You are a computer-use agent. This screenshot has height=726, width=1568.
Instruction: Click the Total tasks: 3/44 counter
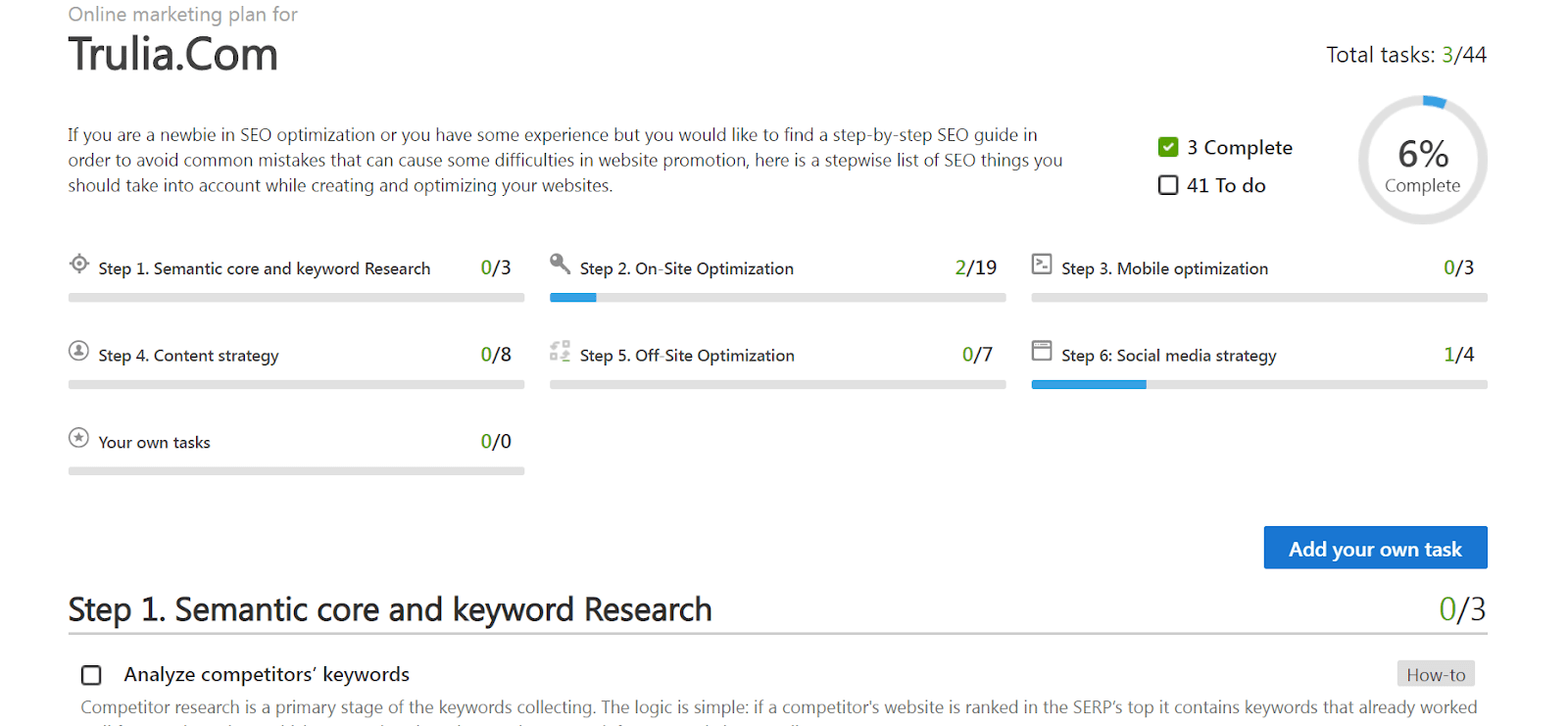coord(1406,55)
